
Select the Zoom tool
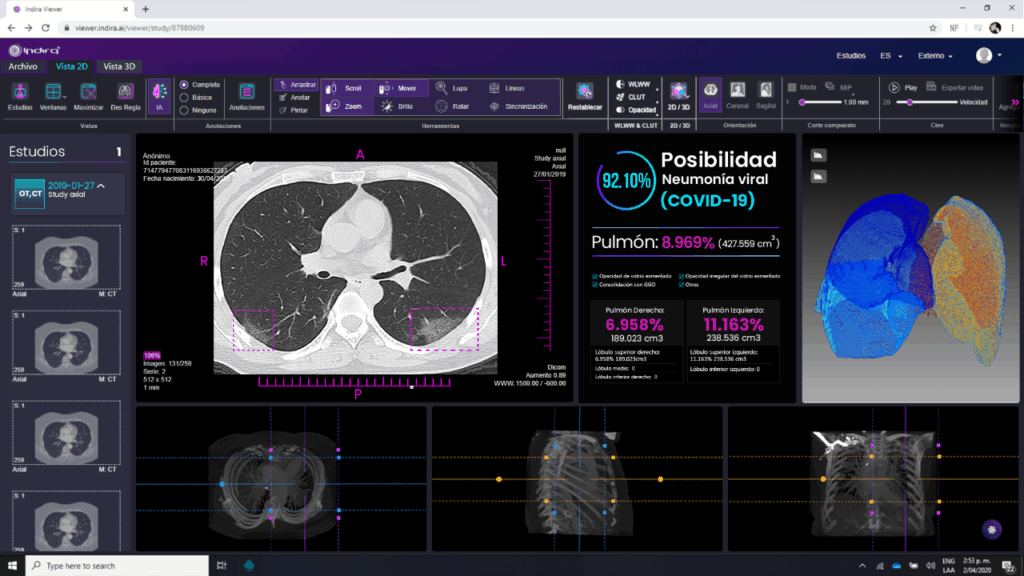(x=345, y=105)
